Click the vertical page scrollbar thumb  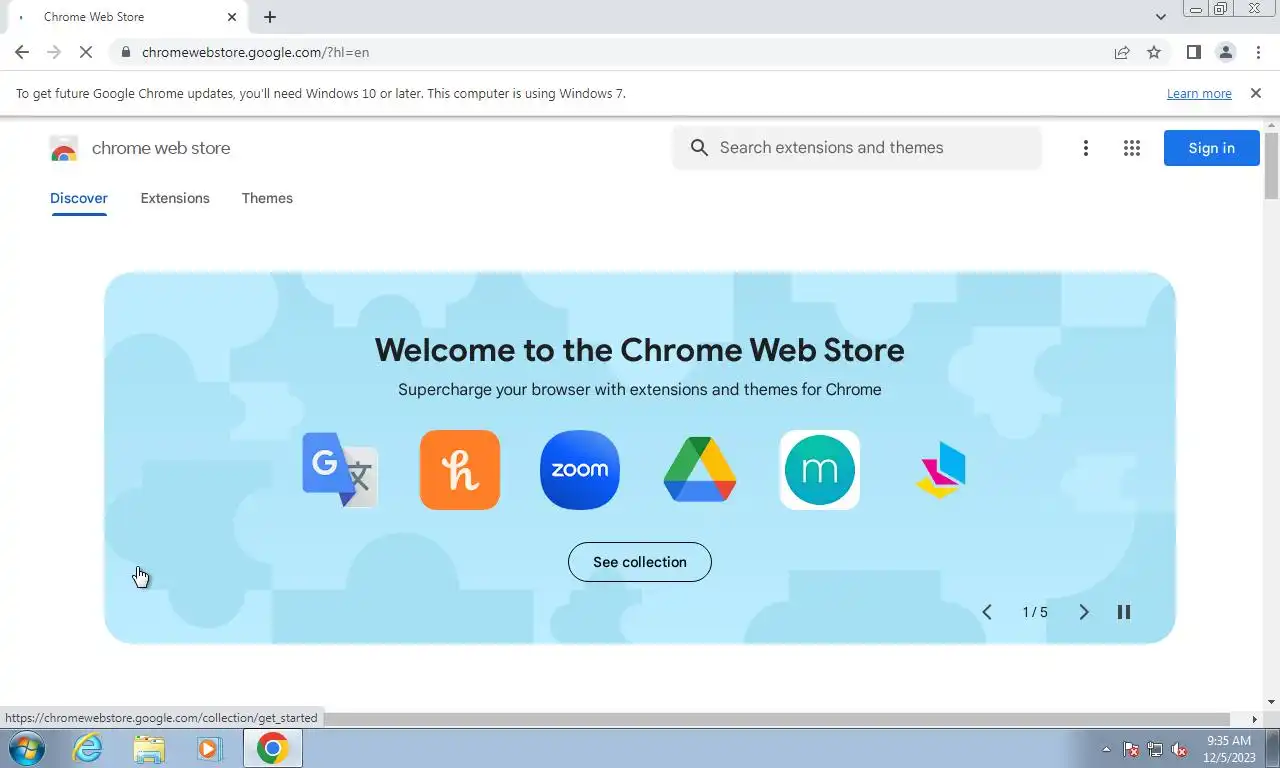point(1271,165)
